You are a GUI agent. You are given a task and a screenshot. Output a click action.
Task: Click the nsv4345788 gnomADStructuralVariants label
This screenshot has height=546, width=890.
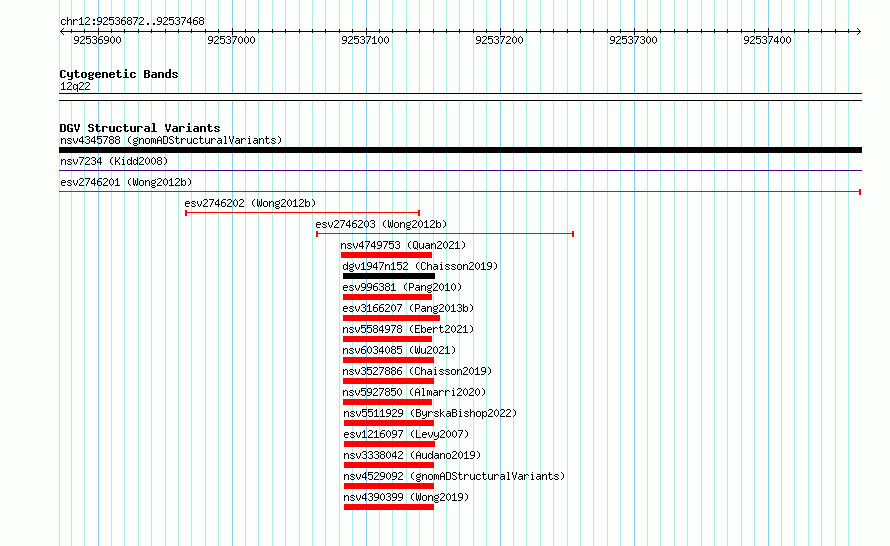[x=171, y=140]
